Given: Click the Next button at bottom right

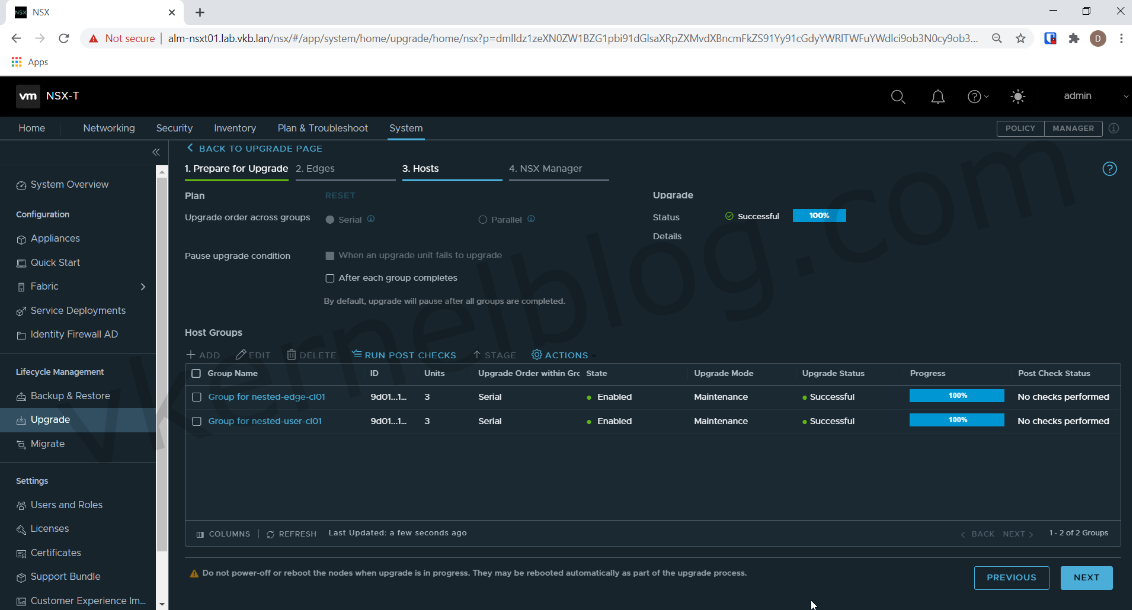Looking at the screenshot, I should (1086, 577).
